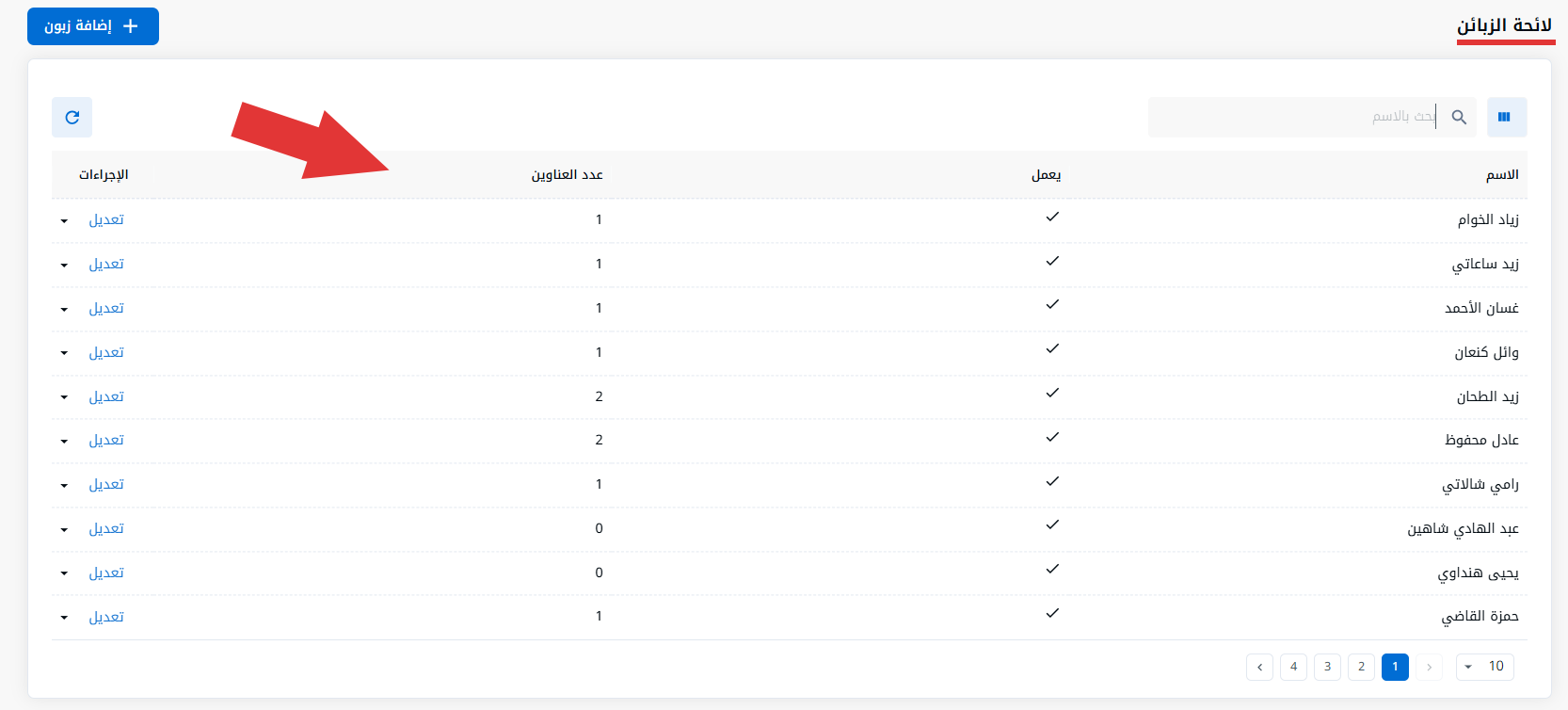Go to page 2

[1361, 667]
